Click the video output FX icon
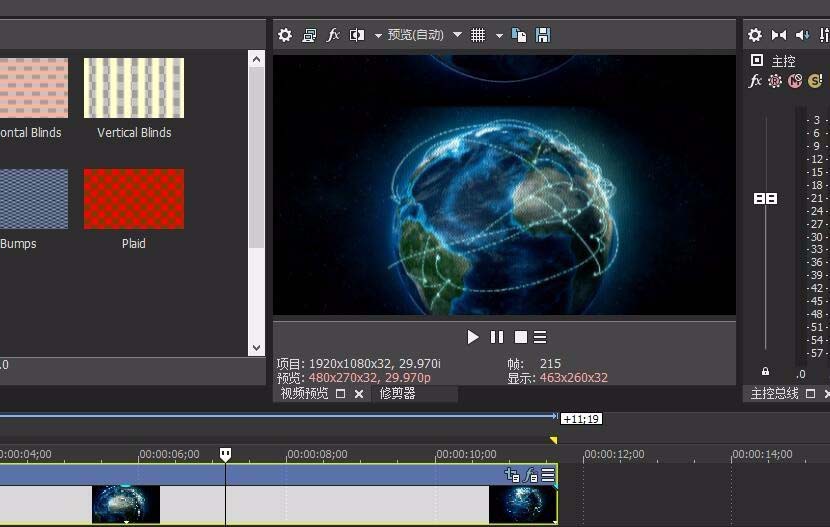The height and width of the screenshot is (527, 830). pos(333,35)
